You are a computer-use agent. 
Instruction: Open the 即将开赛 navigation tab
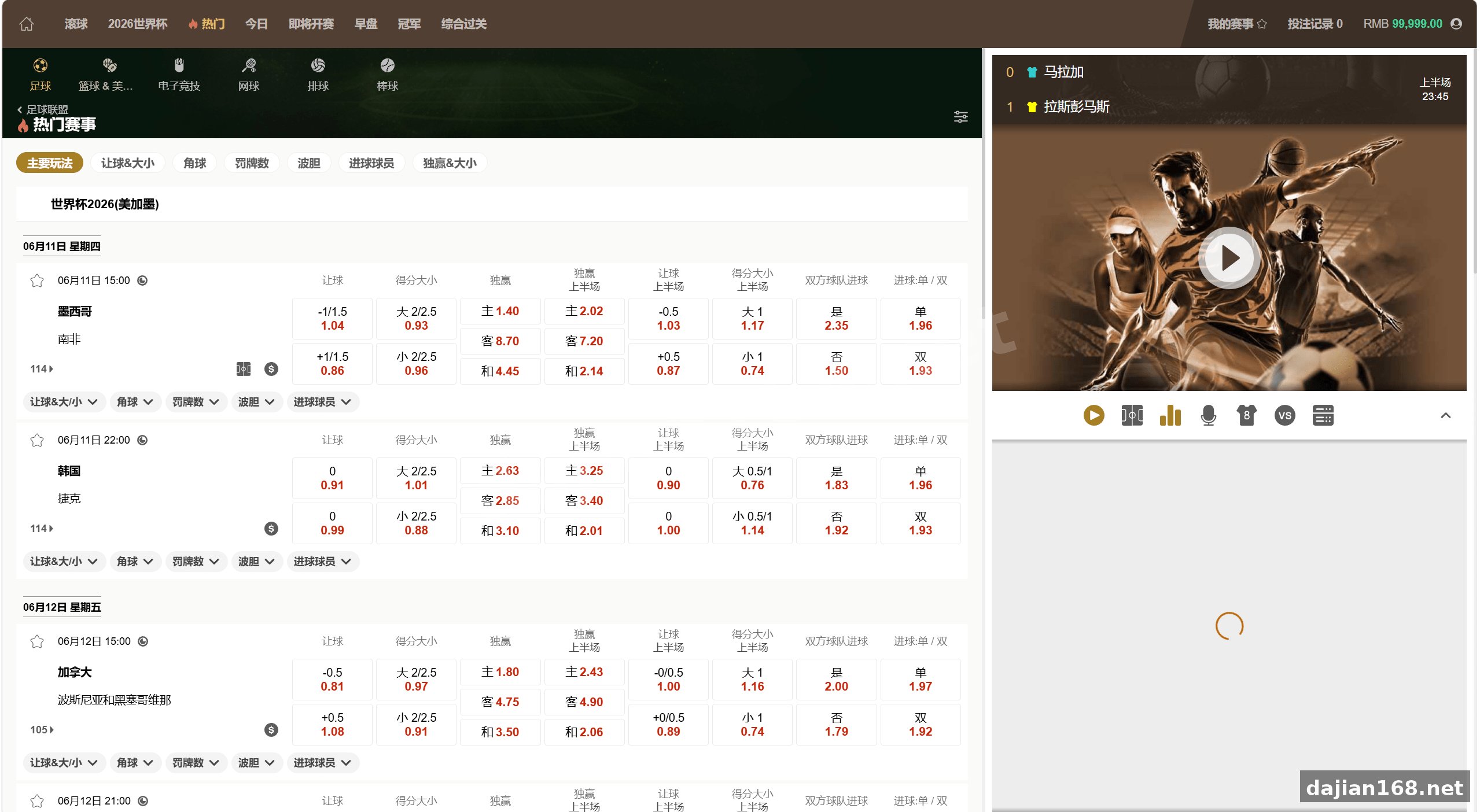(x=311, y=24)
